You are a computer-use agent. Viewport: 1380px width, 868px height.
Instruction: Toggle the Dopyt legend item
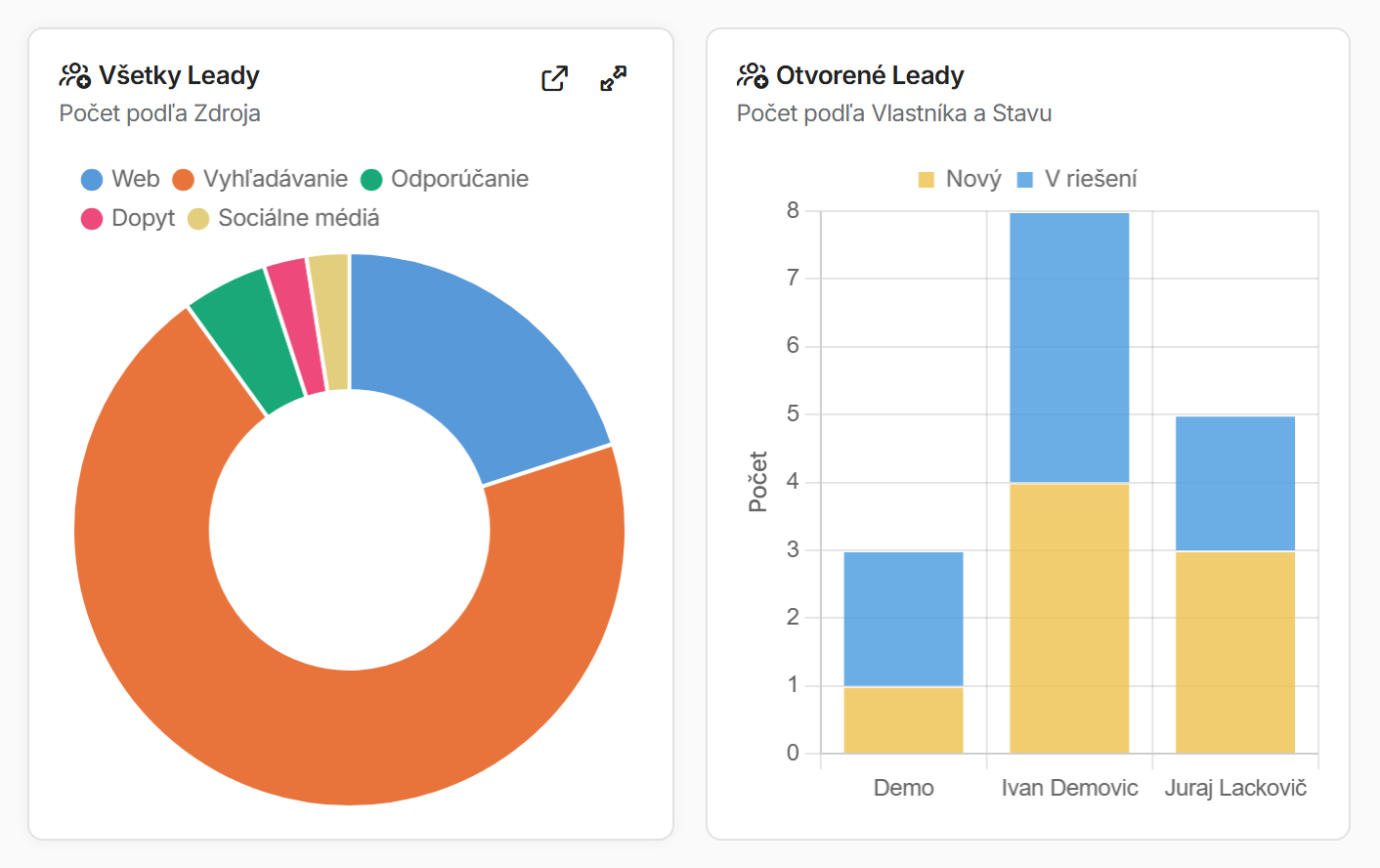coord(128,218)
